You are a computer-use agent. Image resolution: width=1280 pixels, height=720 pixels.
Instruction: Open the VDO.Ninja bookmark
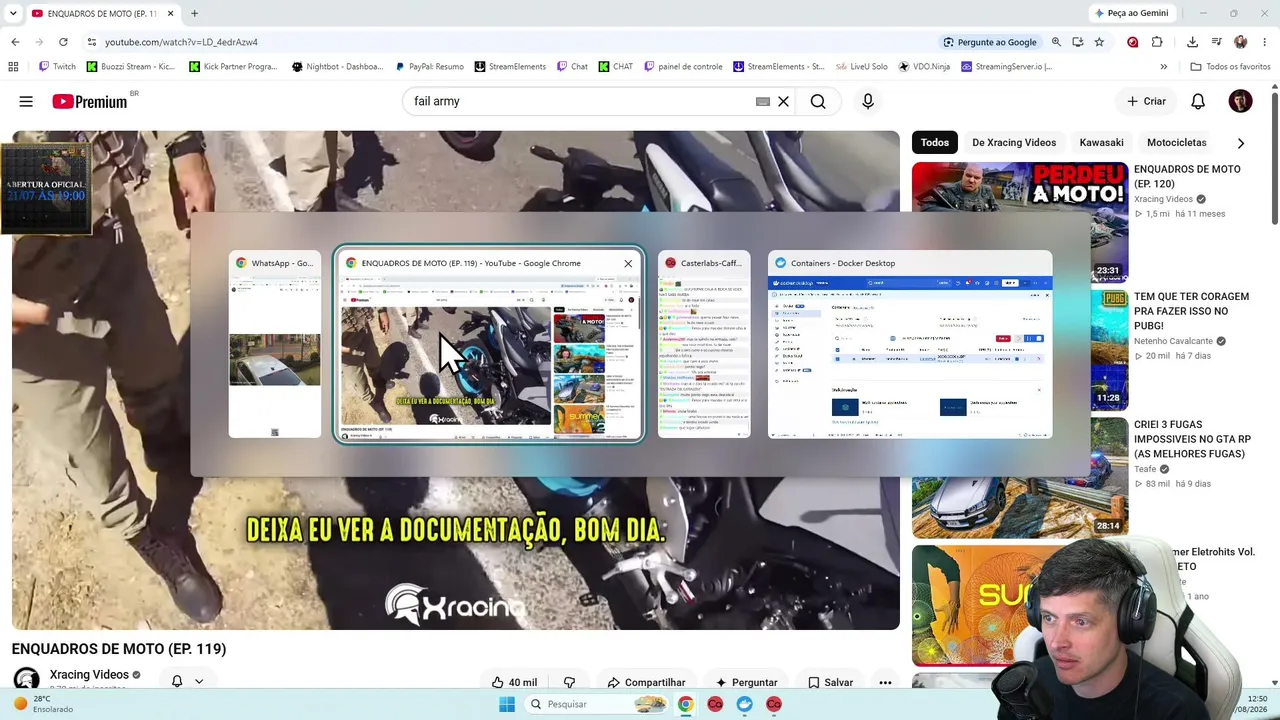[924, 67]
